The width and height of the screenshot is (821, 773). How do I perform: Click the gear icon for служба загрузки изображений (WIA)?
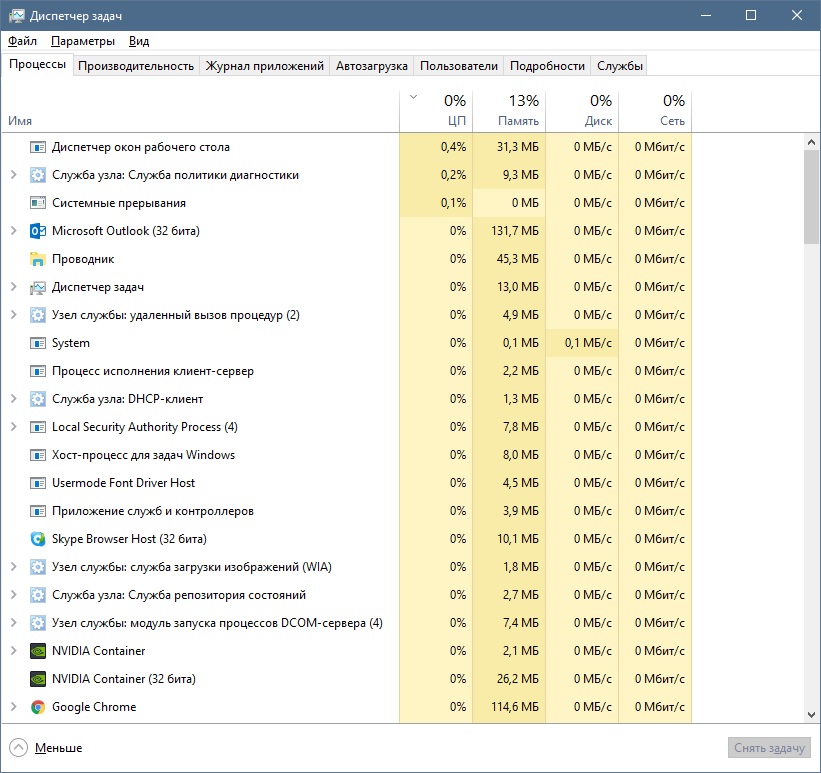[38, 567]
